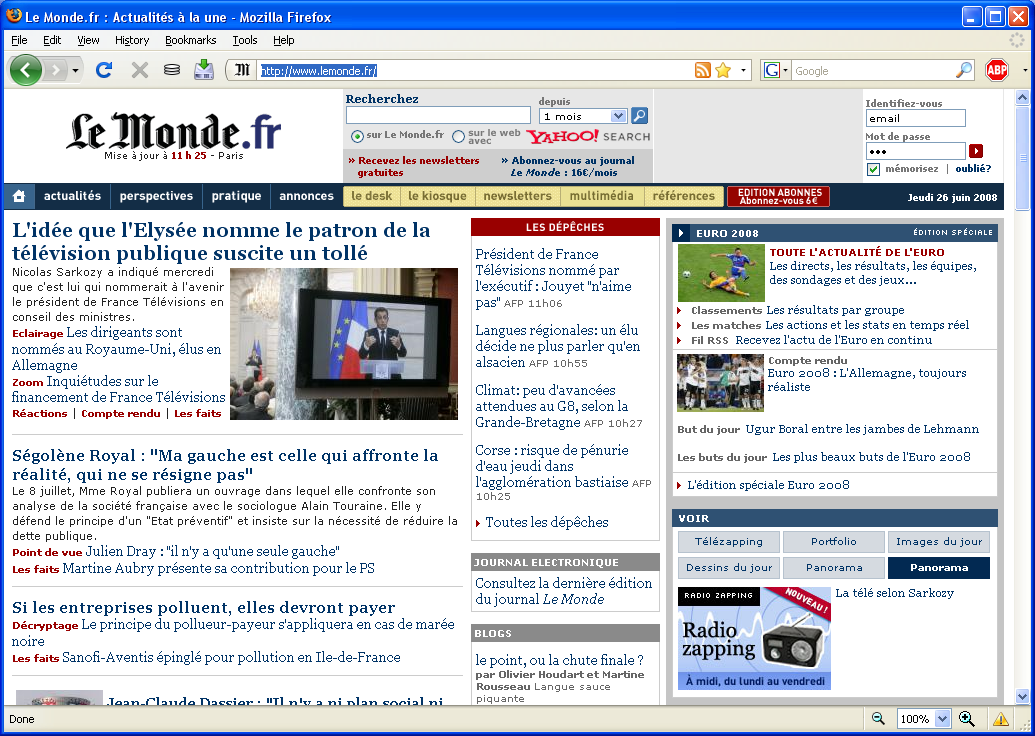Click the blue search magnifier button beside depuis
This screenshot has height=736, width=1035.
coord(639,116)
